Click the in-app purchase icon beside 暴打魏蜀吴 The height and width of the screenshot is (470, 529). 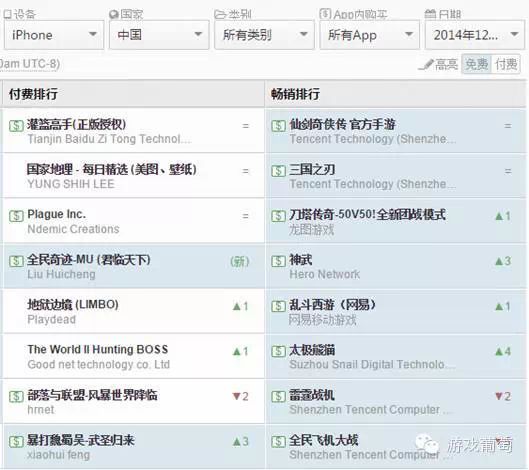[16, 441]
